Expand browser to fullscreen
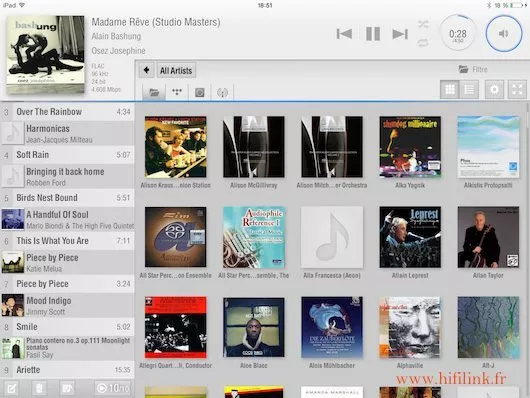The width and height of the screenshot is (530, 398). (517, 89)
